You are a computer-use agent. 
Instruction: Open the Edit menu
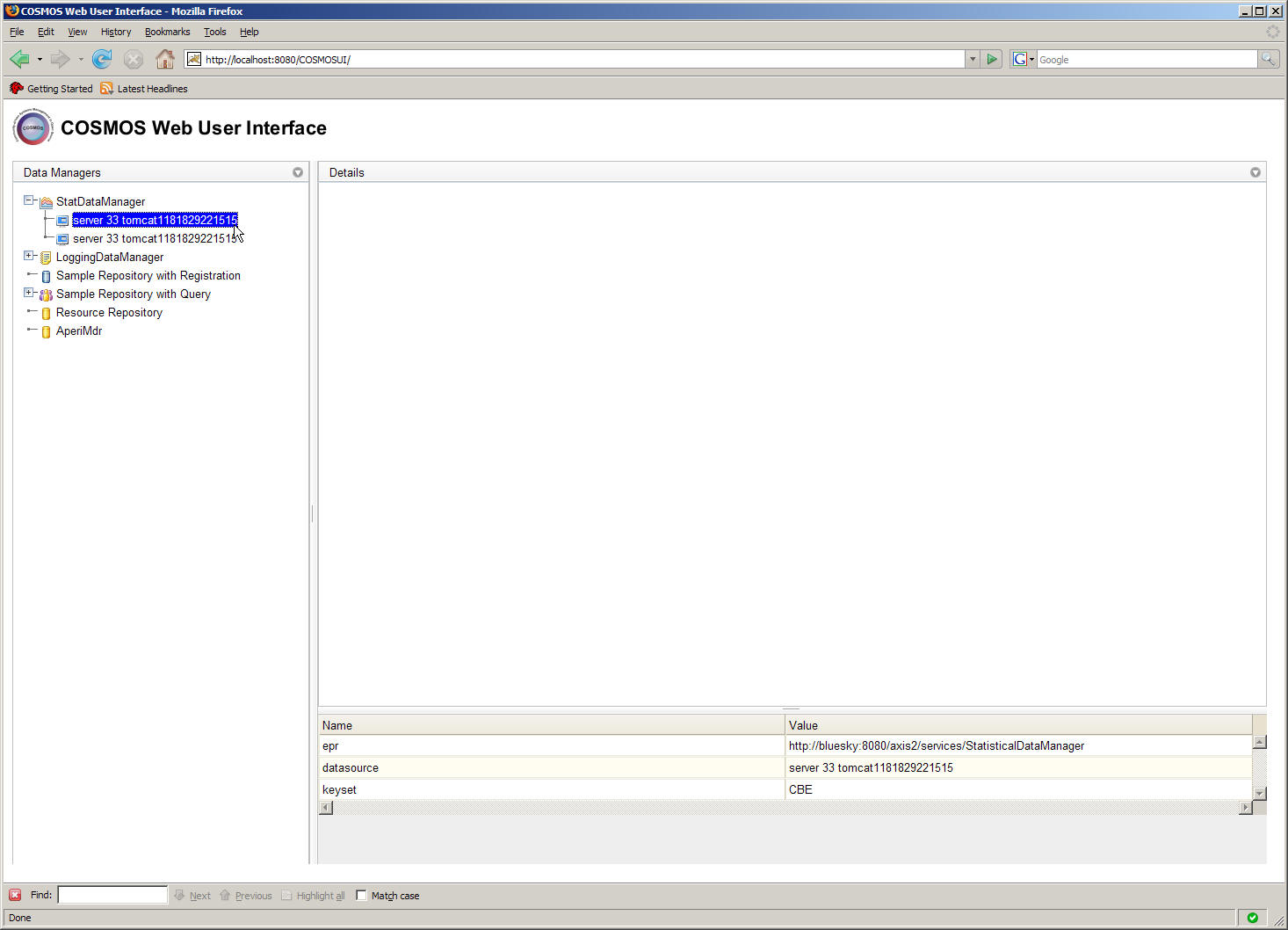(x=46, y=32)
